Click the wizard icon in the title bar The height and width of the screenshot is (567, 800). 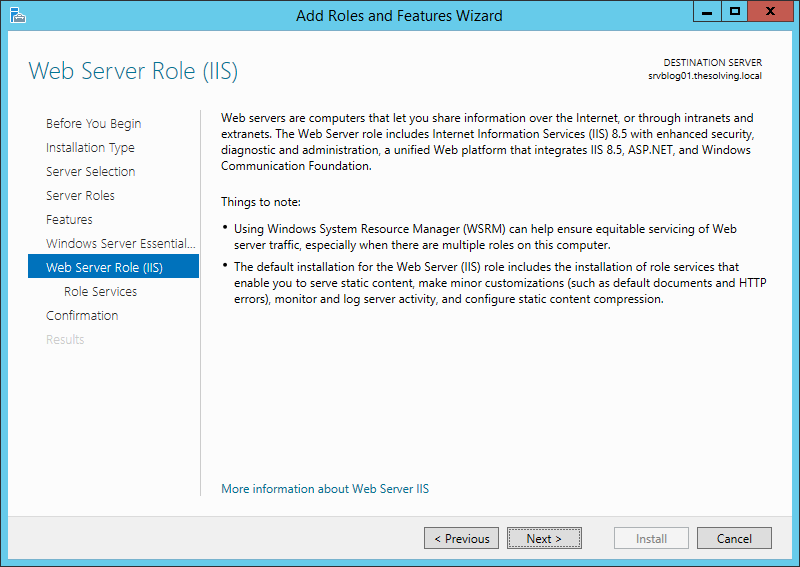pos(17,15)
